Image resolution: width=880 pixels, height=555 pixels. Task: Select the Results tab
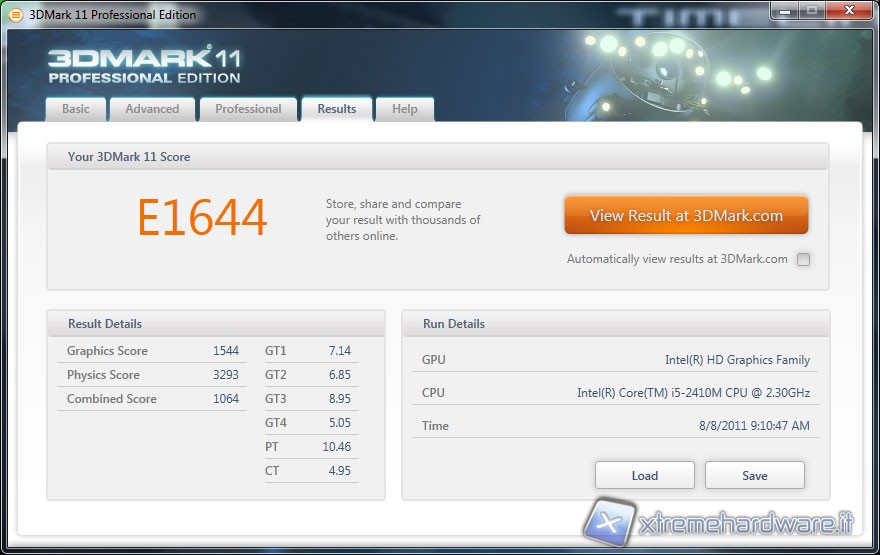(x=336, y=109)
